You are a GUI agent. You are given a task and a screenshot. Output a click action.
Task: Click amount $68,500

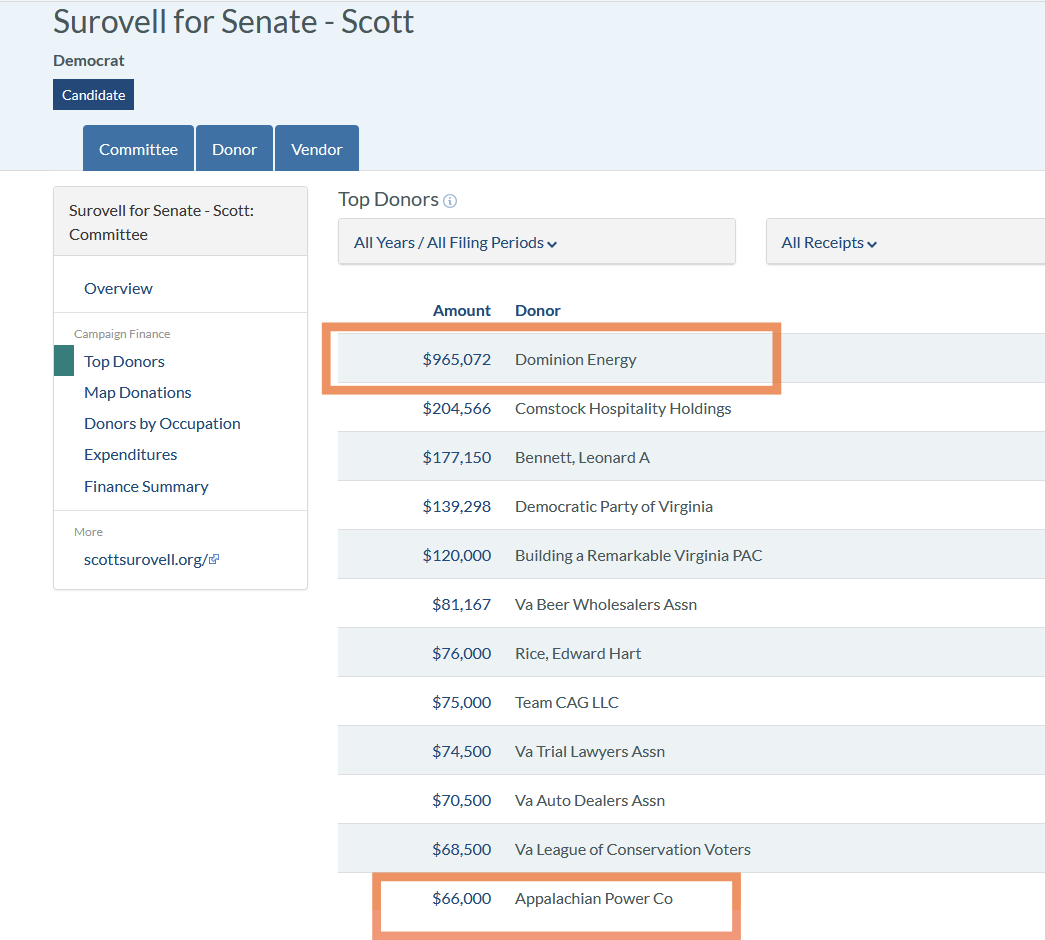click(x=461, y=849)
